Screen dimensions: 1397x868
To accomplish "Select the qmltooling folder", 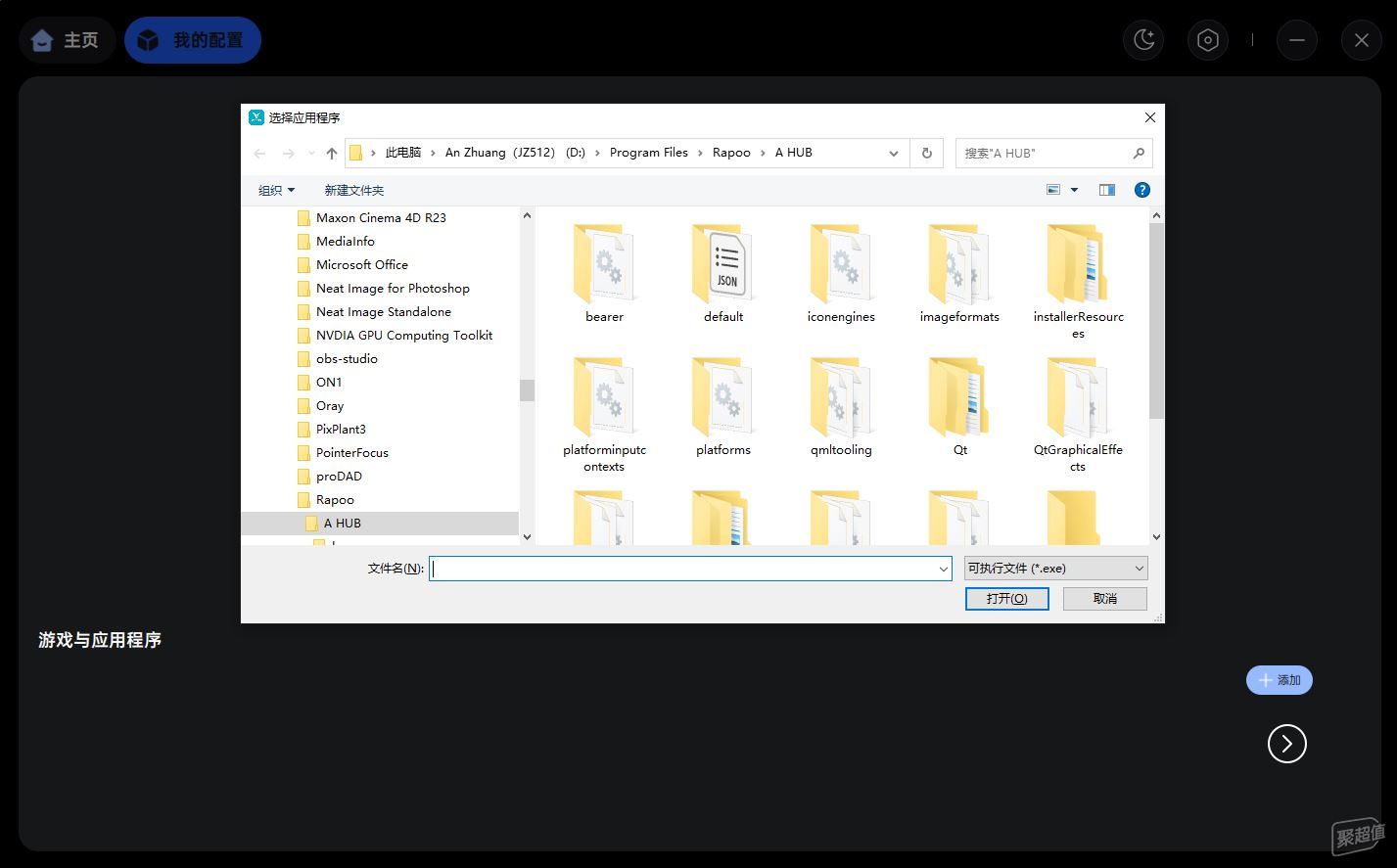I will coord(841,407).
